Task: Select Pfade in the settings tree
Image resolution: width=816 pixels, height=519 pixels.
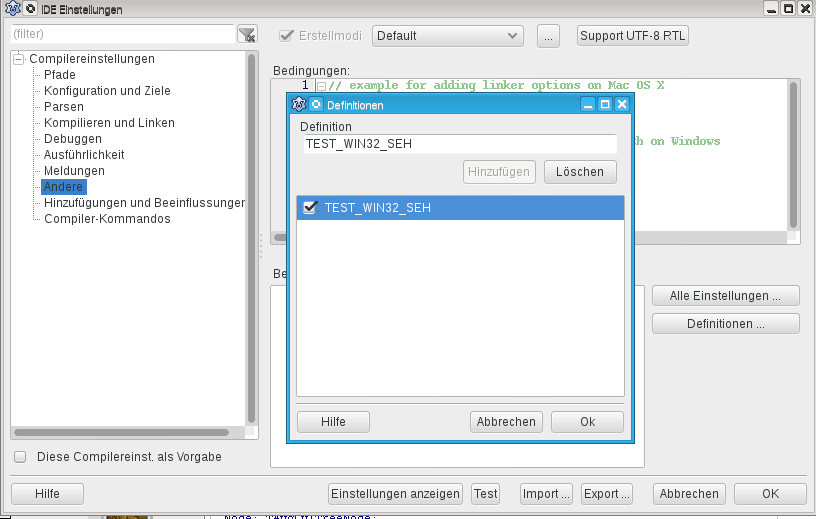Action: (59, 75)
